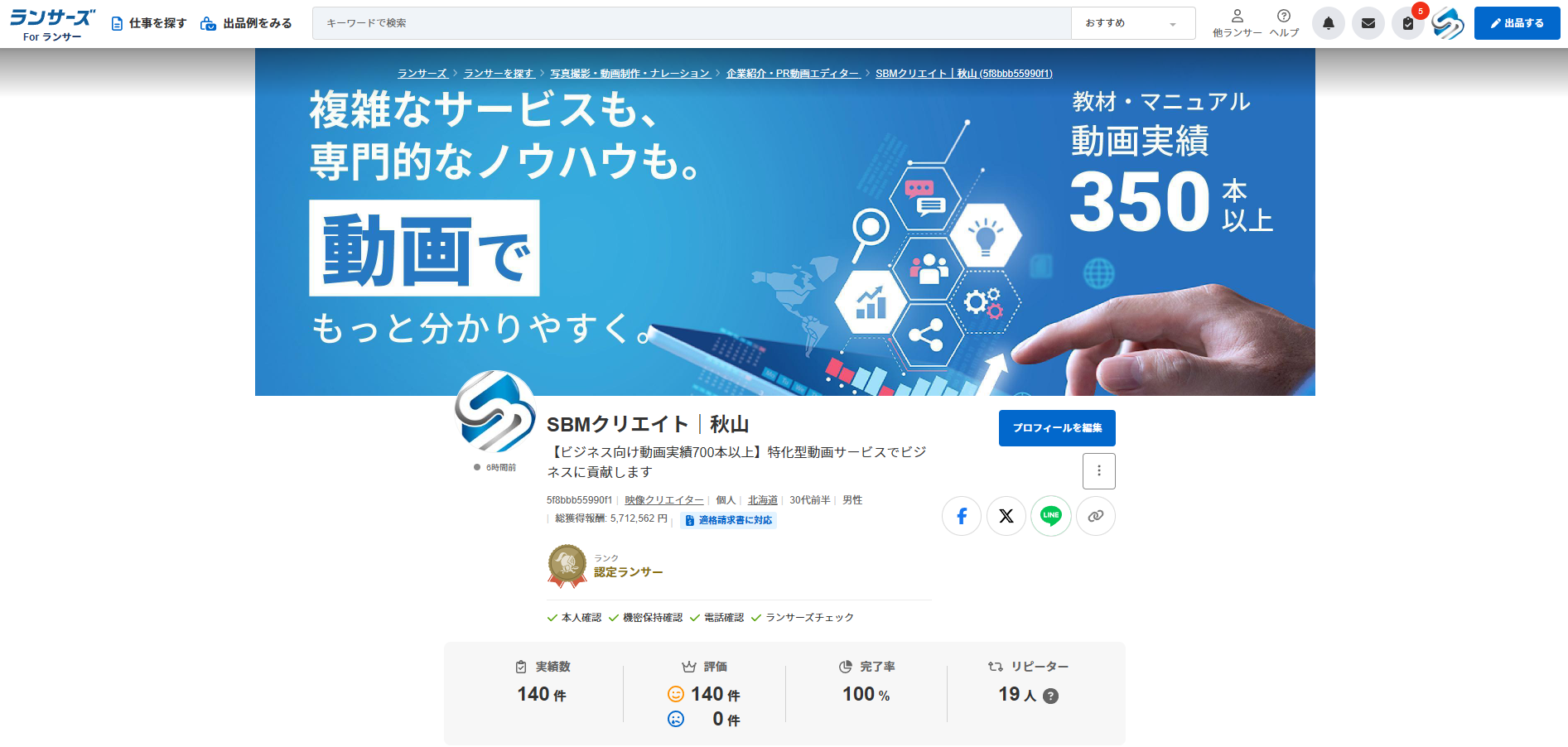Open the 他ランサー account switcher
The height and width of the screenshot is (747, 1568).
(1237, 23)
